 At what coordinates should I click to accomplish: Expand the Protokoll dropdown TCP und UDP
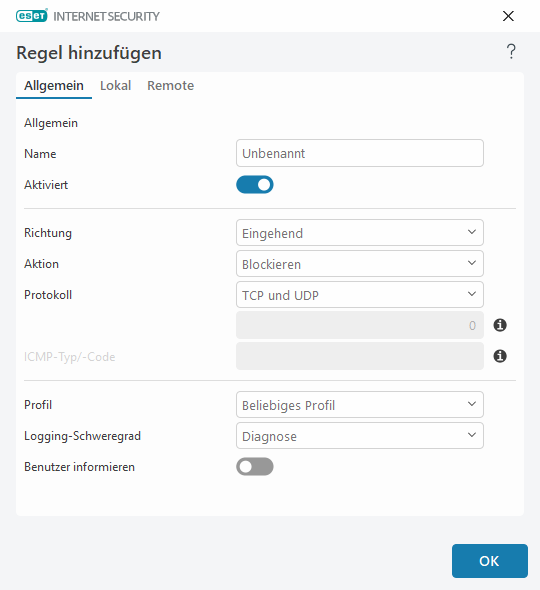(360, 295)
